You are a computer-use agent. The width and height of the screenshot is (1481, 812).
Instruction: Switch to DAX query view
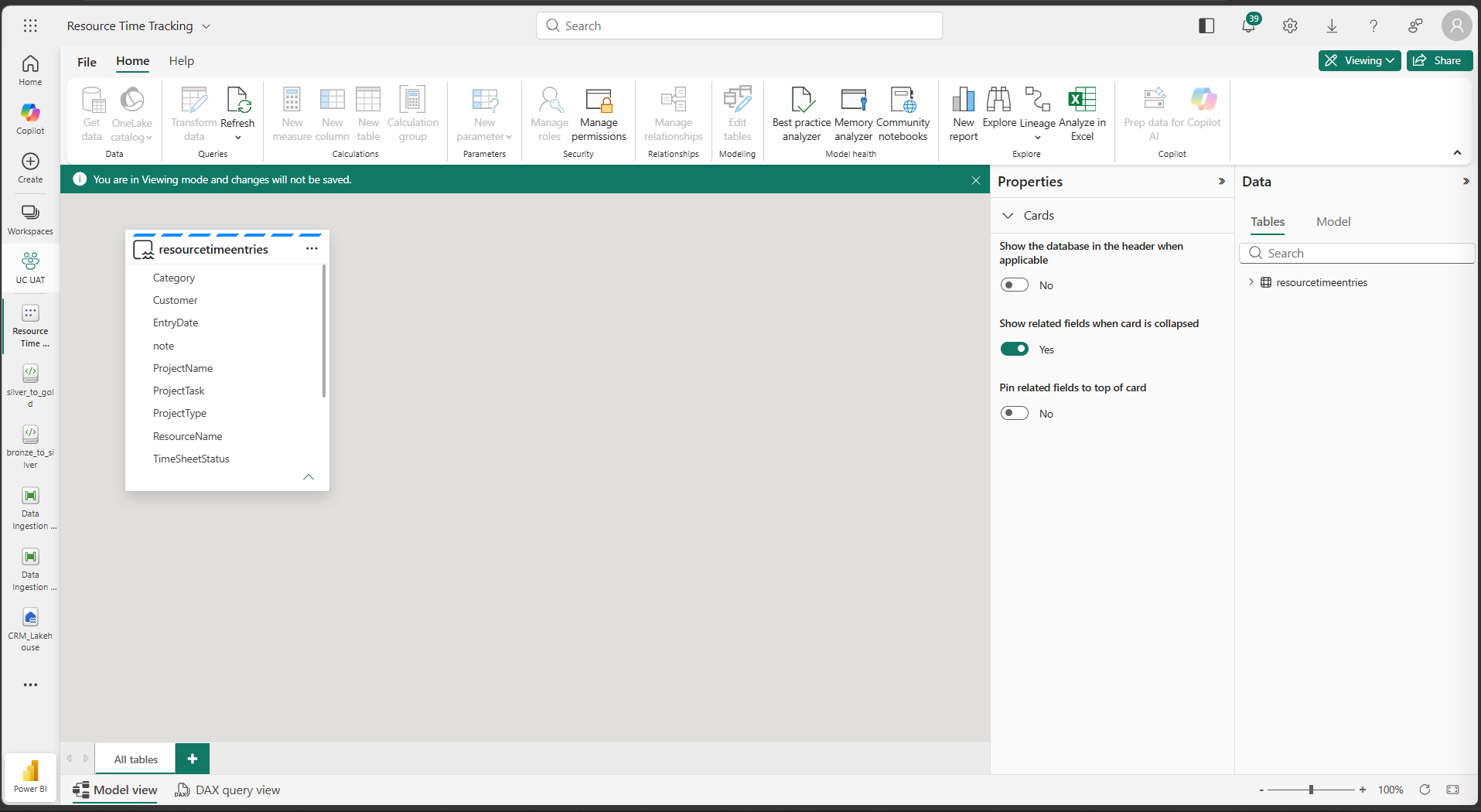click(228, 790)
